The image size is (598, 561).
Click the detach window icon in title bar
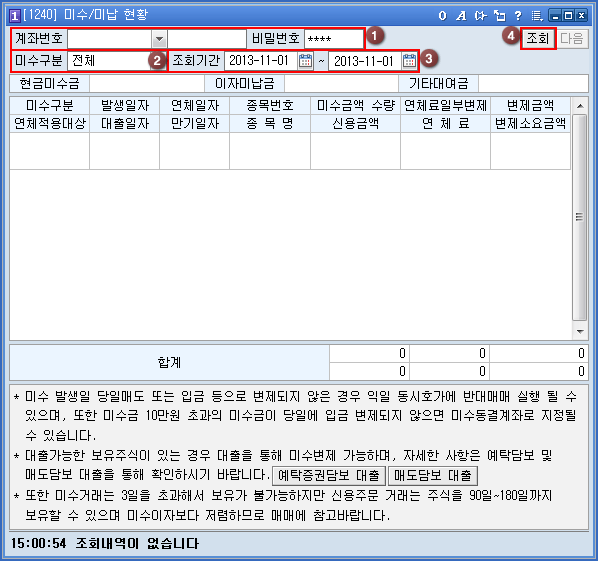point(499,16)
